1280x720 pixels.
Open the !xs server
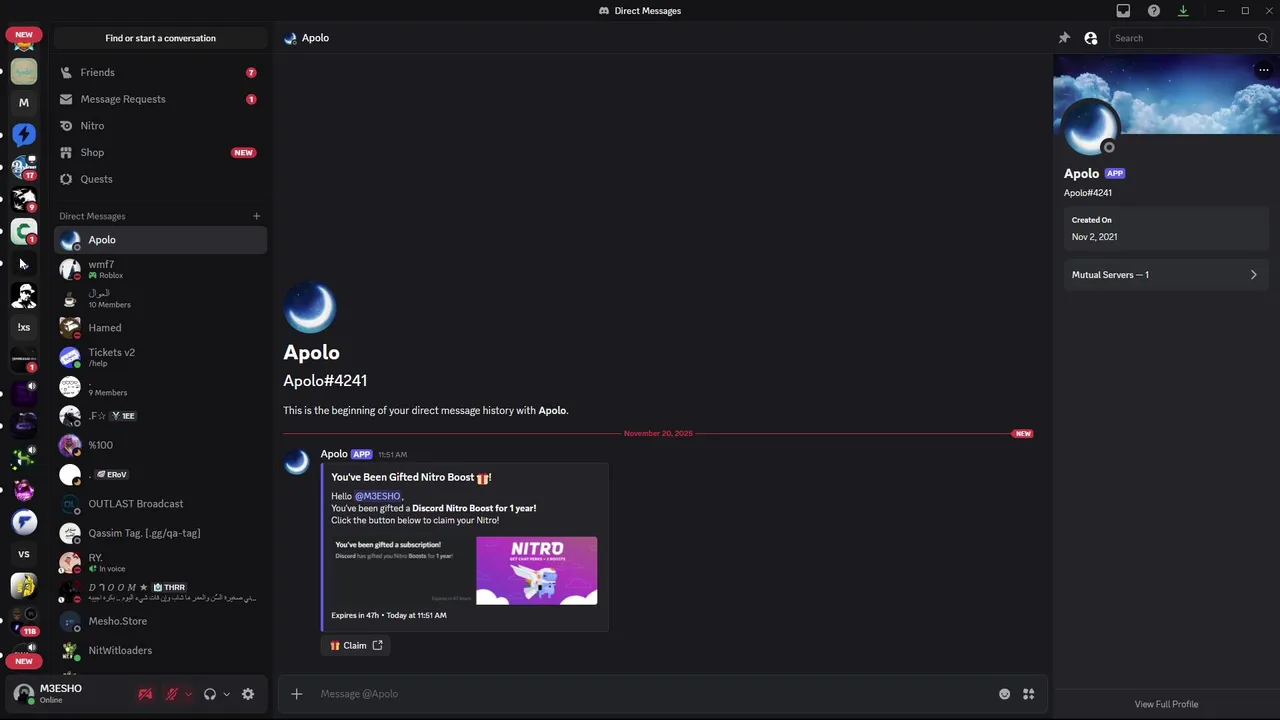[24, 328]
